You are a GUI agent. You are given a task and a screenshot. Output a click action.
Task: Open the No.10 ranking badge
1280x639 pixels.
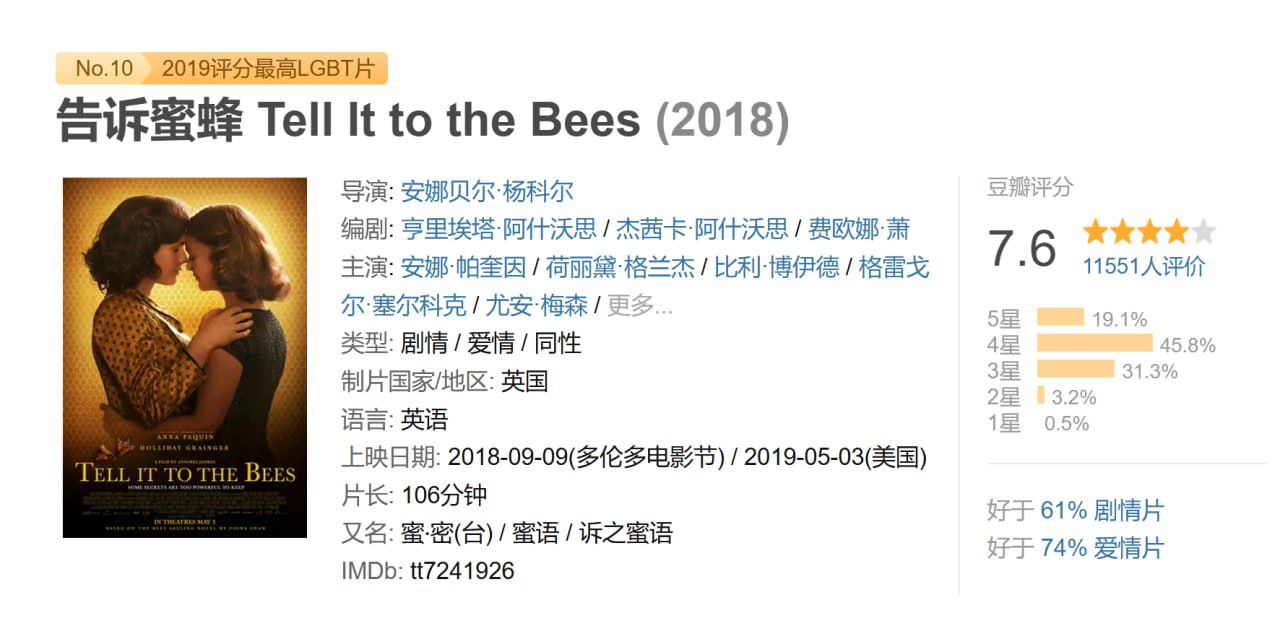104,68
